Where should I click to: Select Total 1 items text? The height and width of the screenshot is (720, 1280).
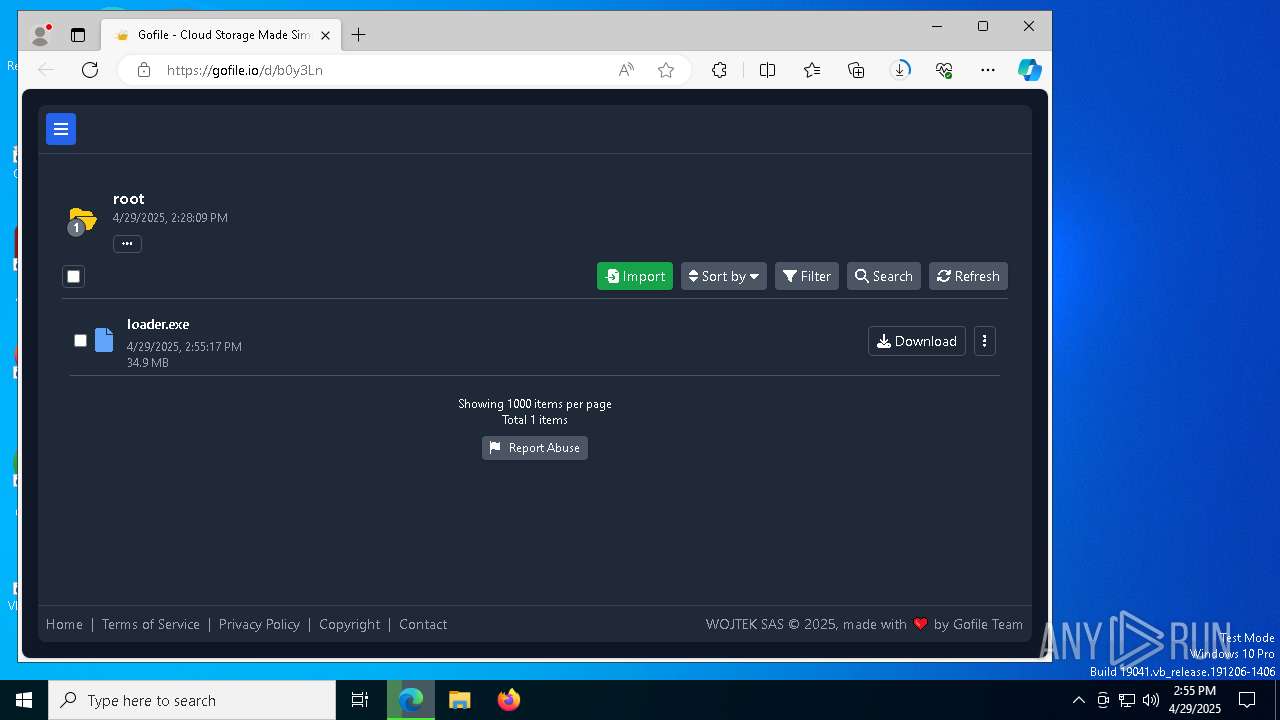[535, 420]
